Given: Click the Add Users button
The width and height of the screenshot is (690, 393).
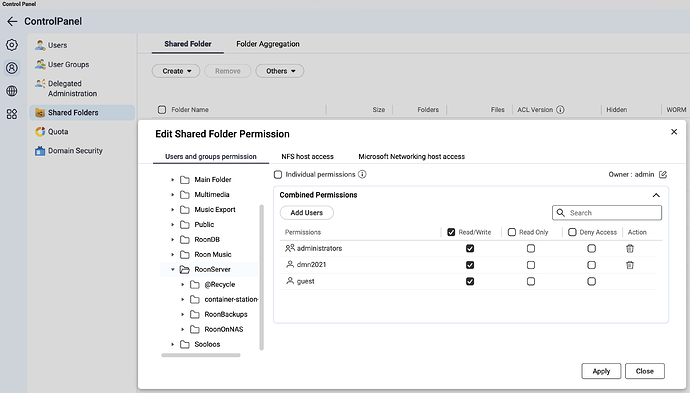Looking at the screenshot, I should pyautogui.click(x=307, y=213).
